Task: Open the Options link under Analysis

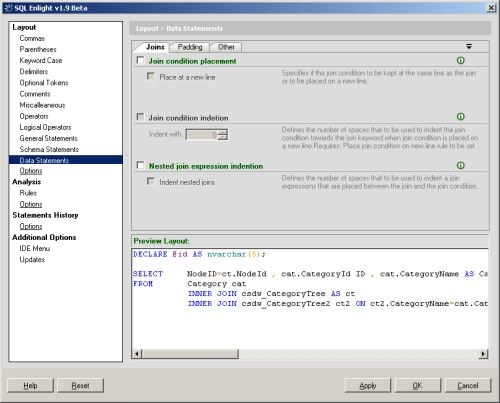Action: [x=31, y=204]
